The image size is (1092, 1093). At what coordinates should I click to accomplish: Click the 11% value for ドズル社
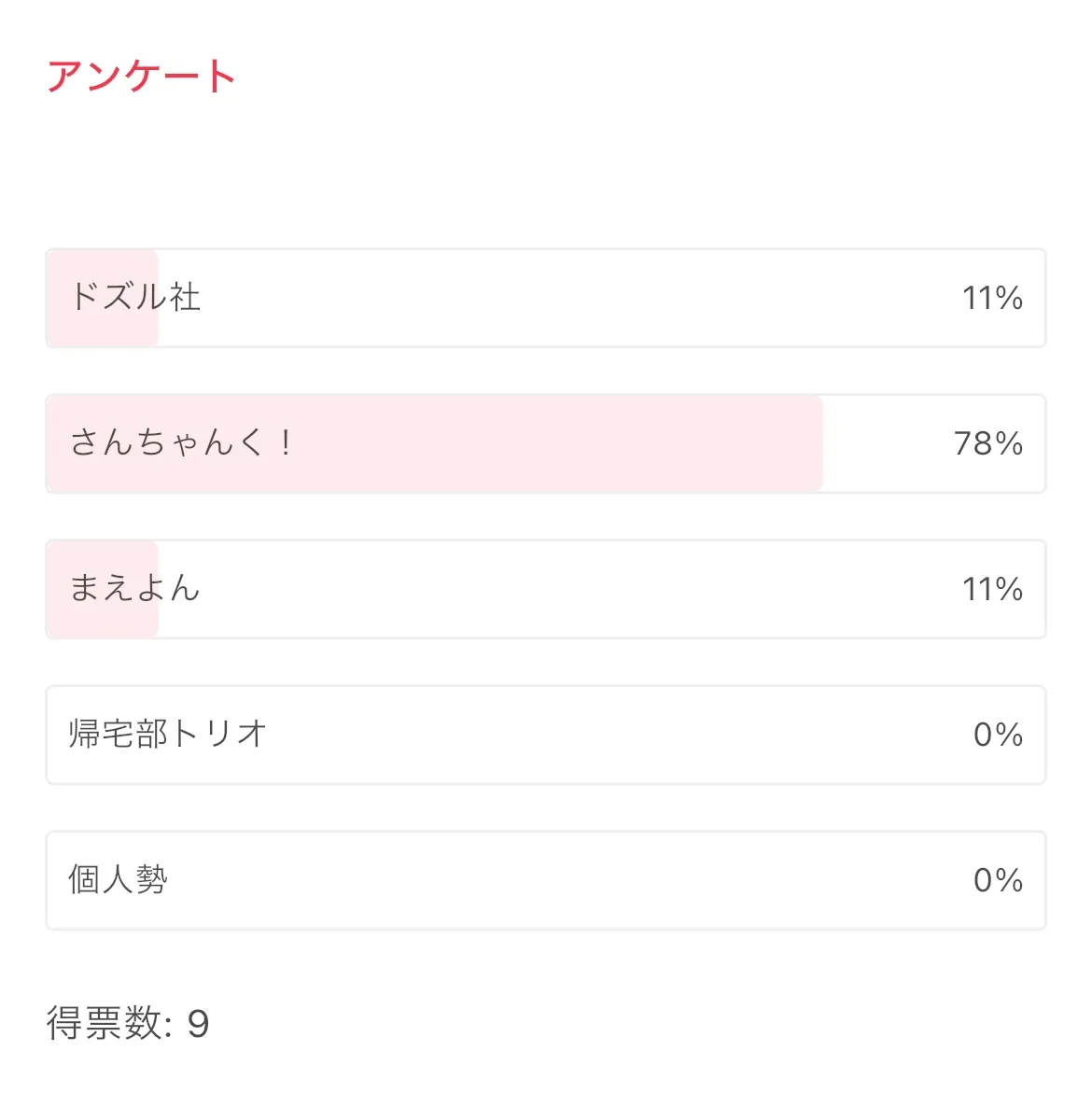point(992,299)
